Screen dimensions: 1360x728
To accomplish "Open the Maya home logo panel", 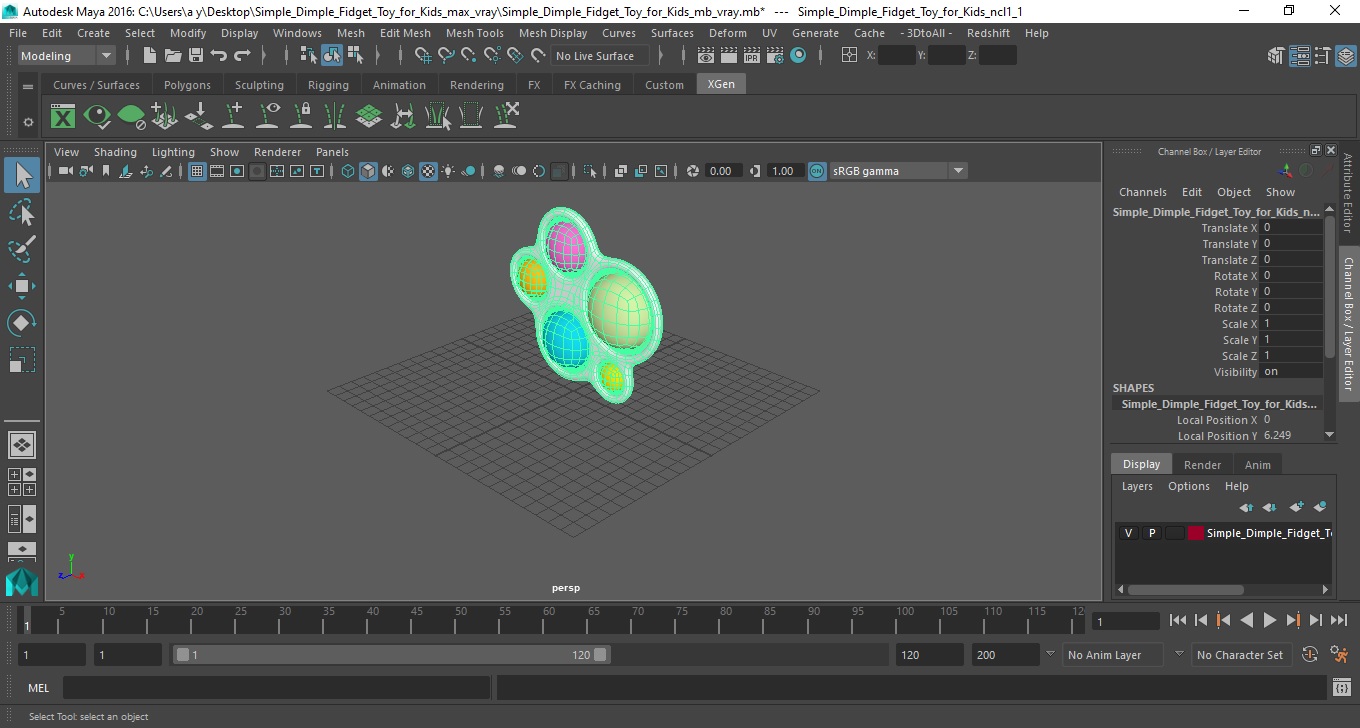I will 22,581.
